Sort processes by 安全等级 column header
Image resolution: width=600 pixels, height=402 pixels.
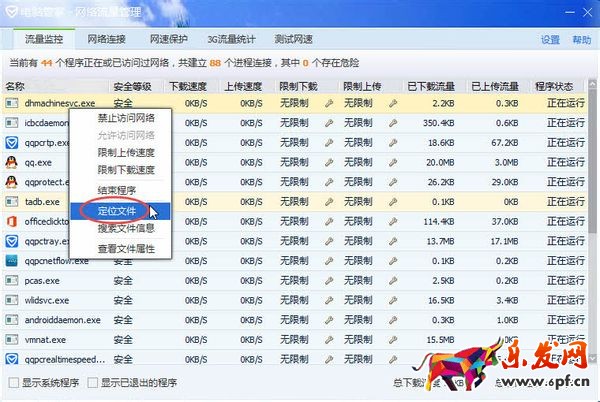point(133,86)
